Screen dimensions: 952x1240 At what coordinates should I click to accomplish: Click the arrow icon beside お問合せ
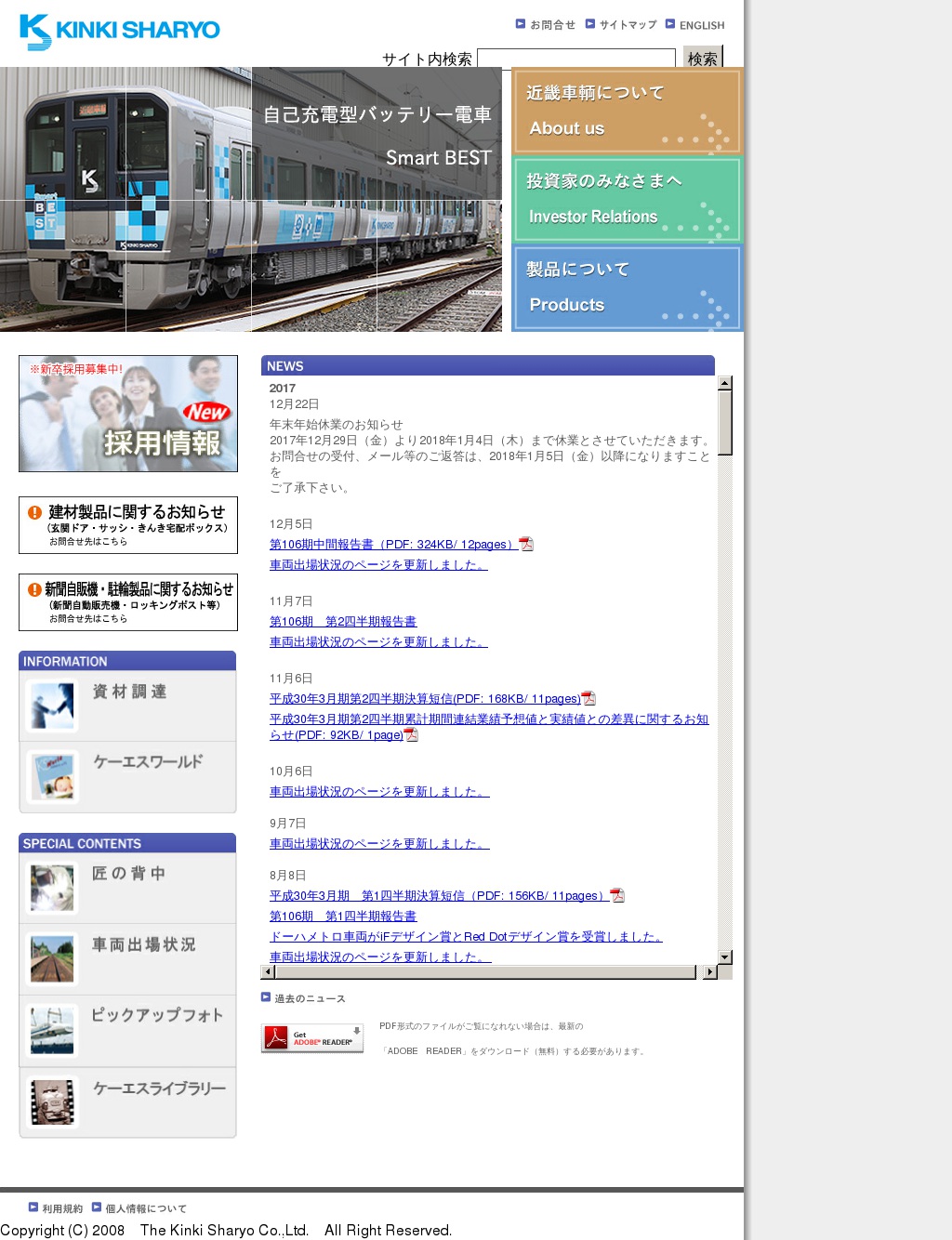tap(521, 24)
